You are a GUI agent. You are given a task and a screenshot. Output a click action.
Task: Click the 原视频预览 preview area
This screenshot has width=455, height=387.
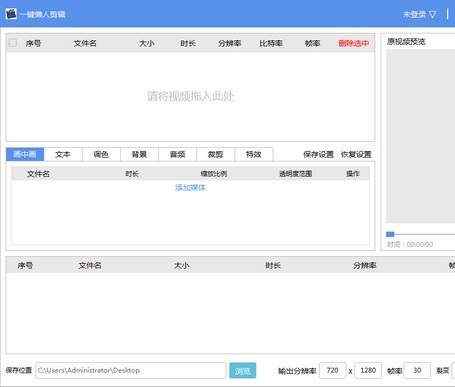(x=421, y=136)
